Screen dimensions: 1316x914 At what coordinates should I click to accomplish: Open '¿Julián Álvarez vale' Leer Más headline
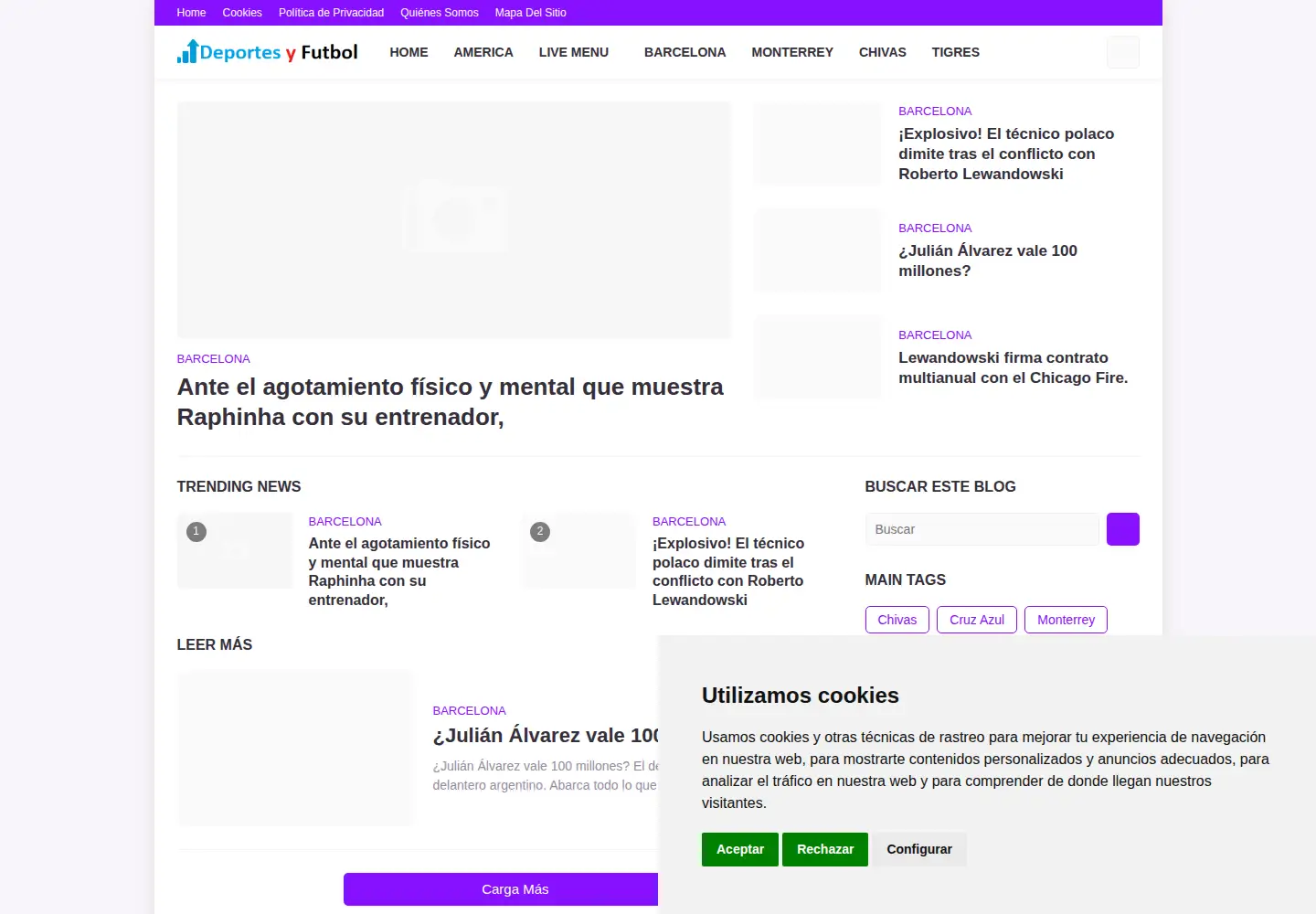[546, 736]
